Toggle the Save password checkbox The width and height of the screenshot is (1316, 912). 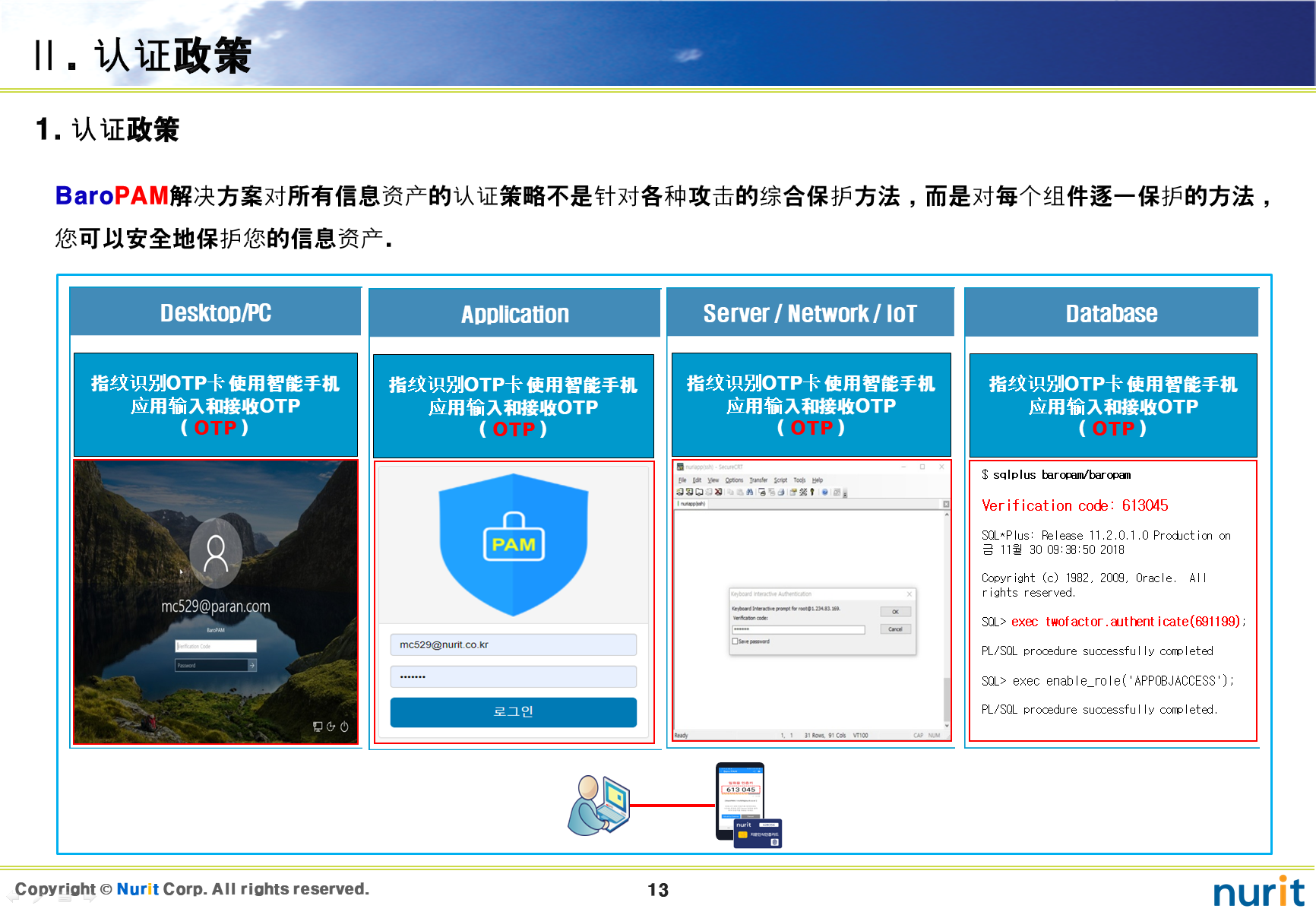pyautogui.click(x=735, y=641)
